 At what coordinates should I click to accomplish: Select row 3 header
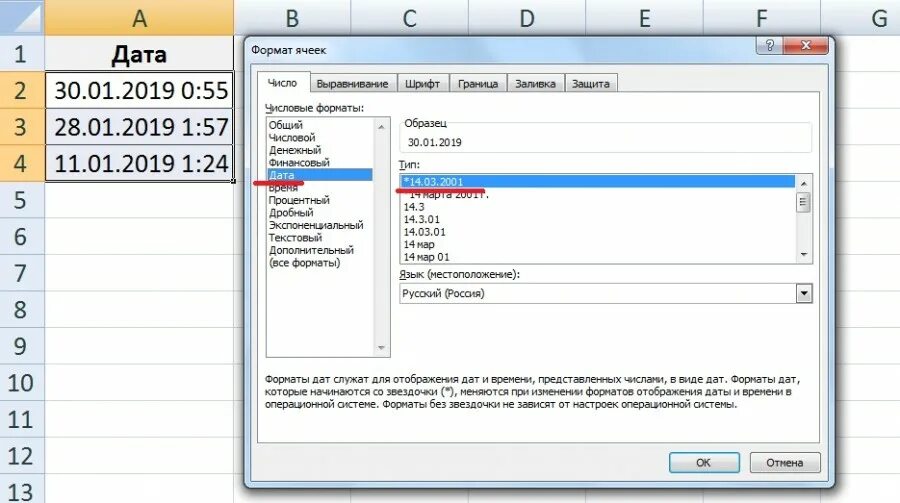pyautogui.click(x=22, y=127)
